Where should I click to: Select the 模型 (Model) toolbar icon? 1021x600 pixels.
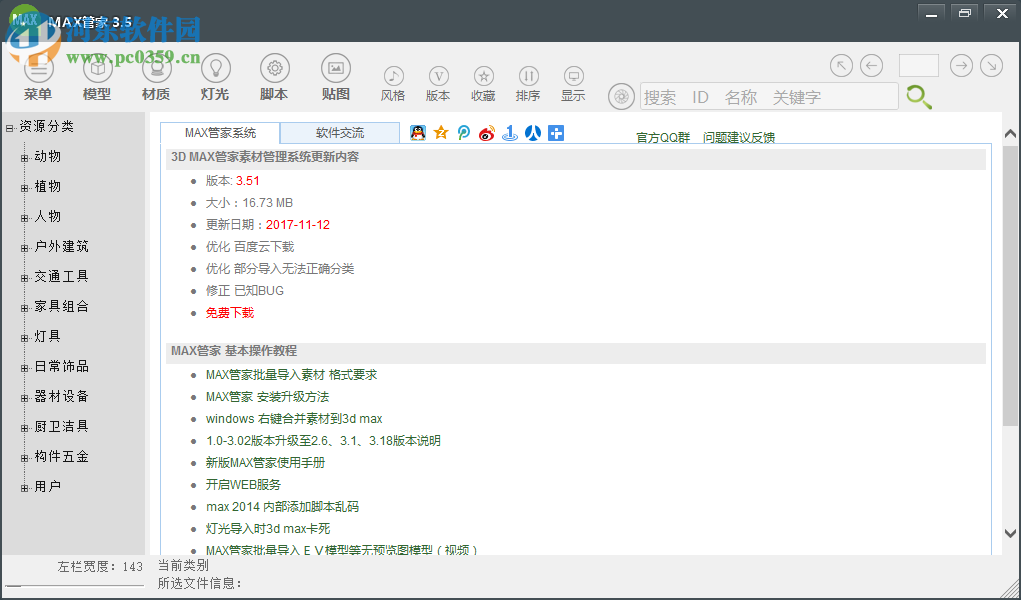coord(97,78)
